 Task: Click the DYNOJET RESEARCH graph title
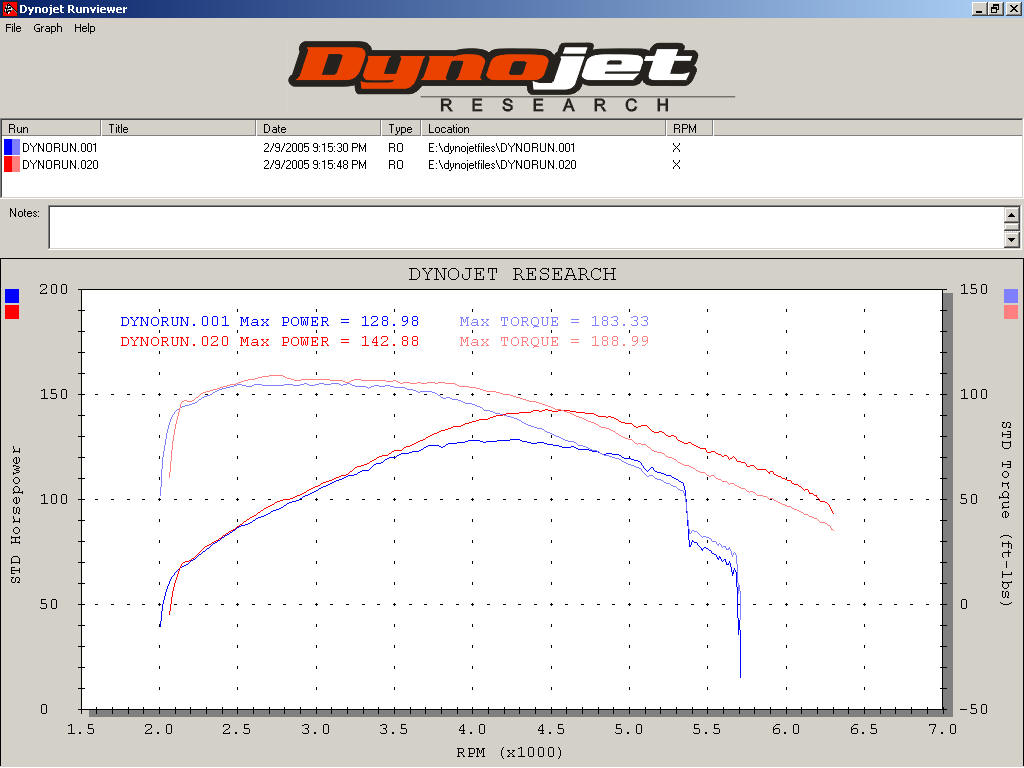pyautogui.click(x=512, y=274)
